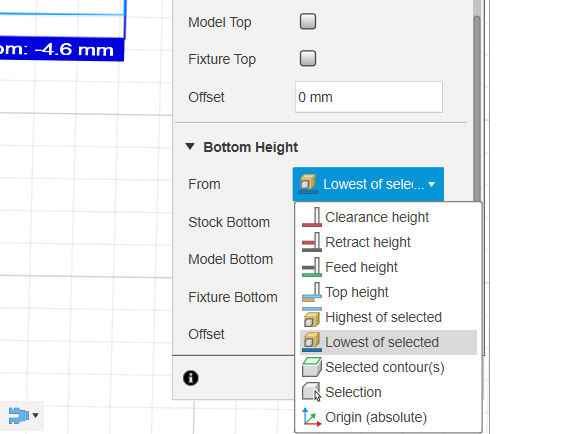Click the Top height icon
This screenshot has width=566, height=434.
(x=312, y=292)
